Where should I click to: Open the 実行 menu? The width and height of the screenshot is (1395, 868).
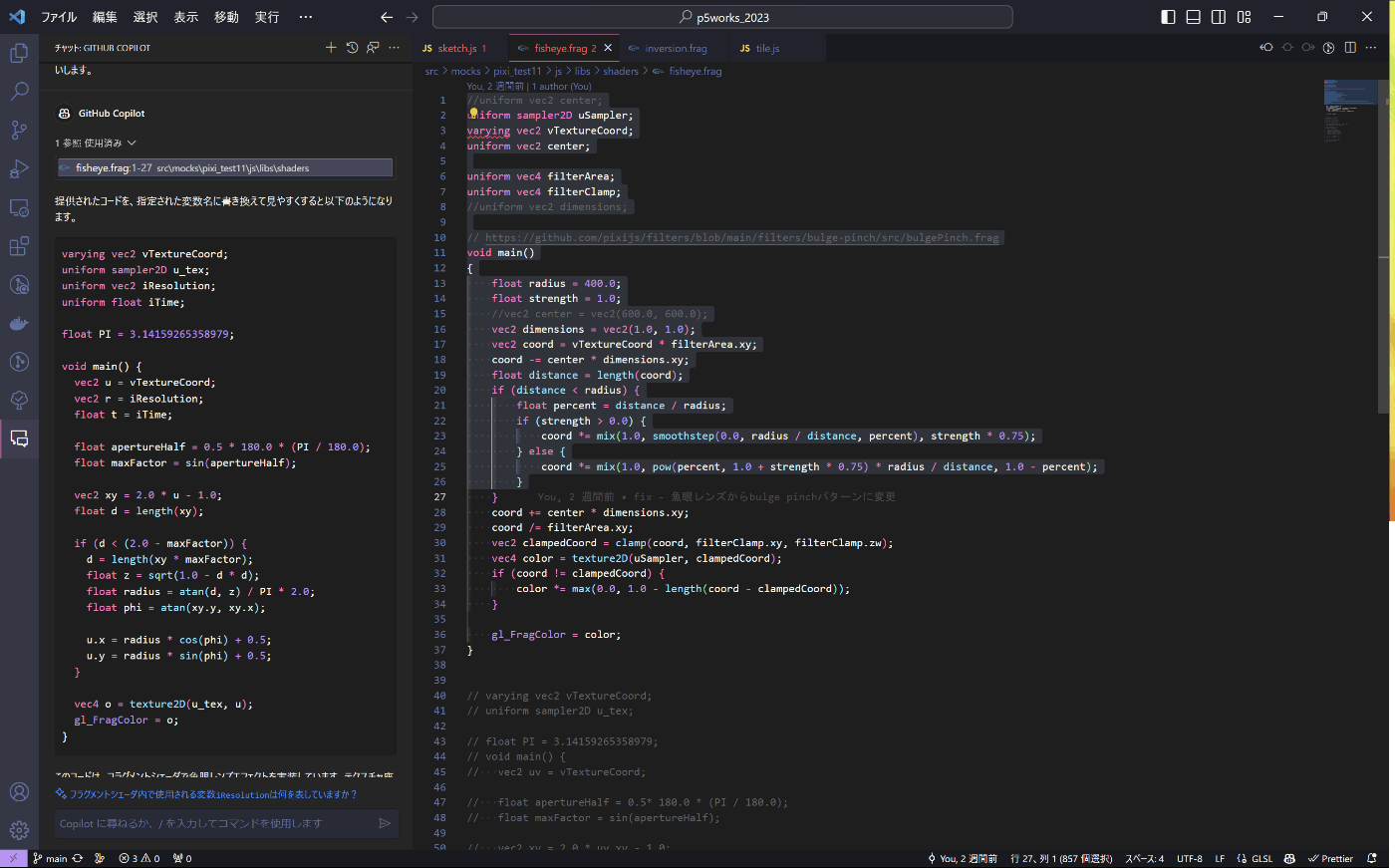267,17
